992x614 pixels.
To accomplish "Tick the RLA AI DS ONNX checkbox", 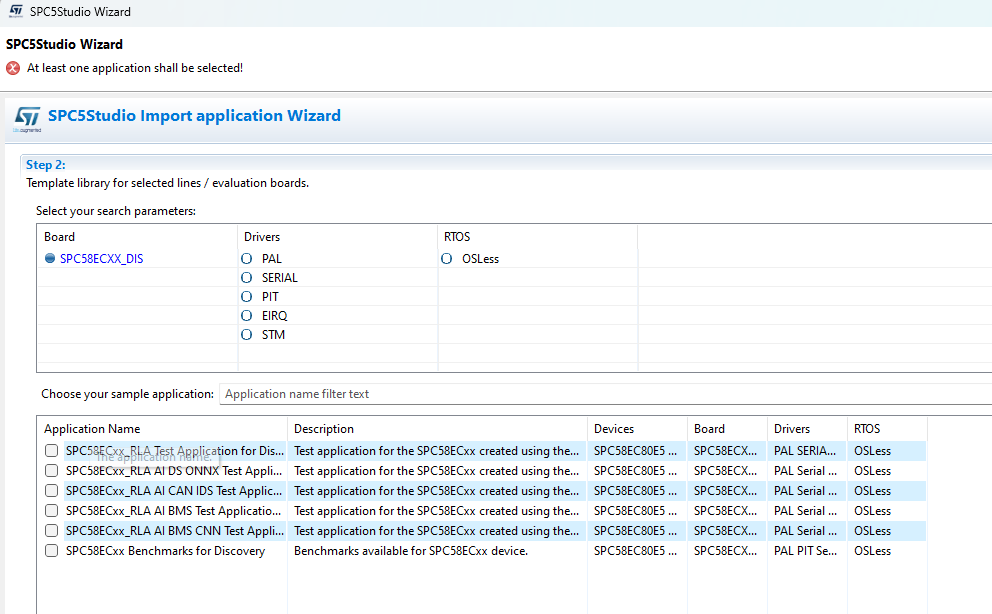I will (x=51, y=471).
